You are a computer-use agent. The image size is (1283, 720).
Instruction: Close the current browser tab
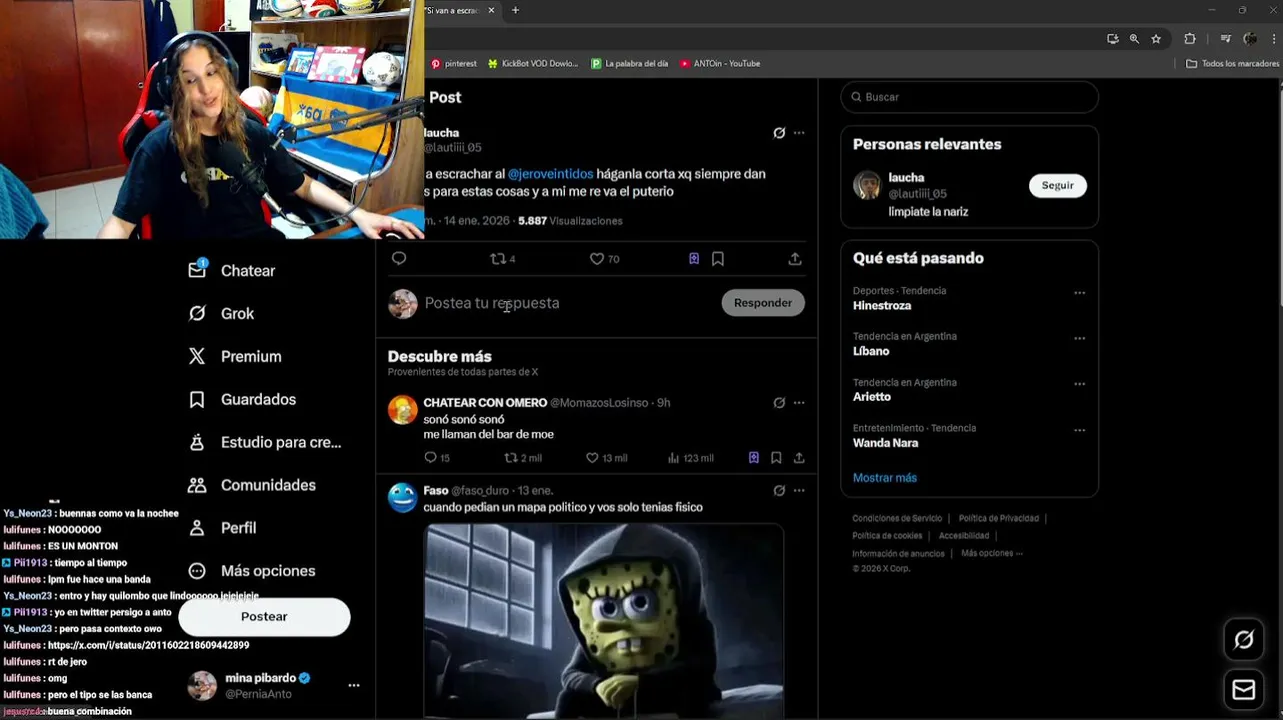point(493,11)
